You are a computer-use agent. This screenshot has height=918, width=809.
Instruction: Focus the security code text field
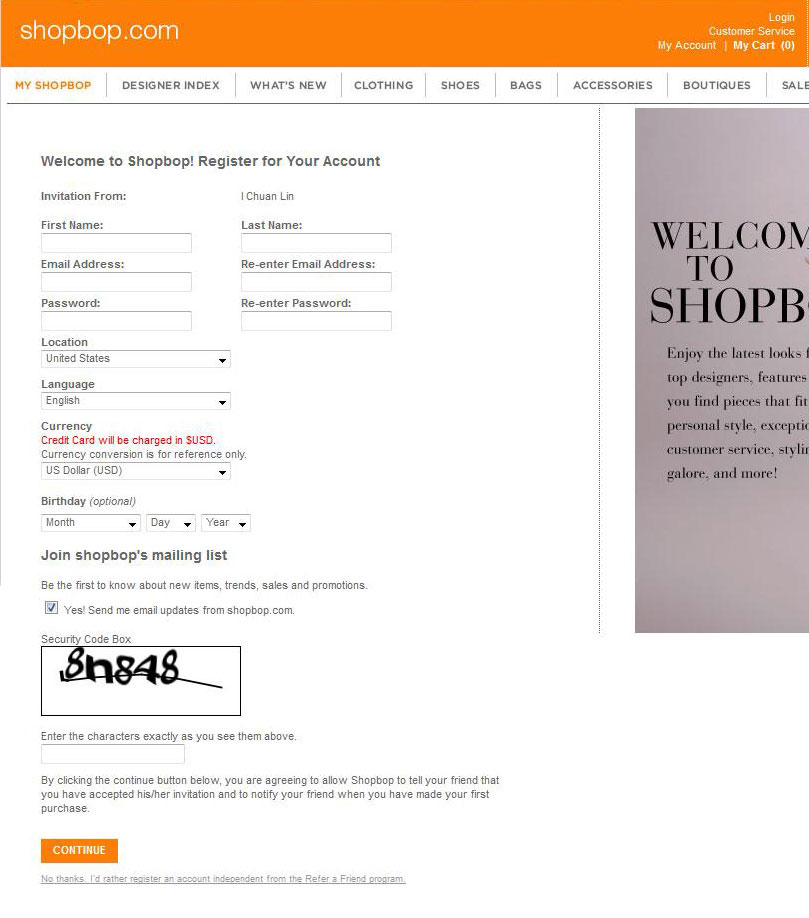[x=113, y=754]
